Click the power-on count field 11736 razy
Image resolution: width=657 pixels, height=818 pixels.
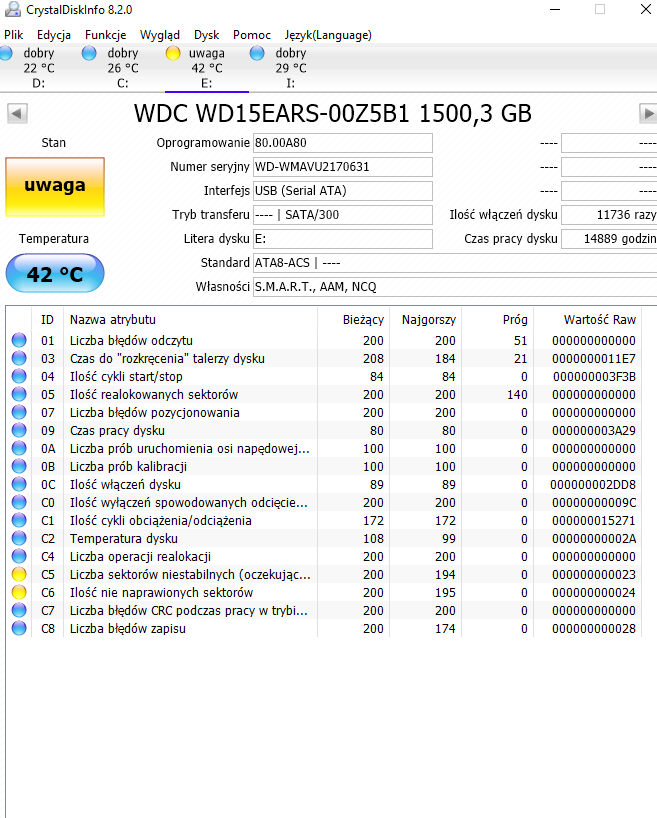(609, 215)
